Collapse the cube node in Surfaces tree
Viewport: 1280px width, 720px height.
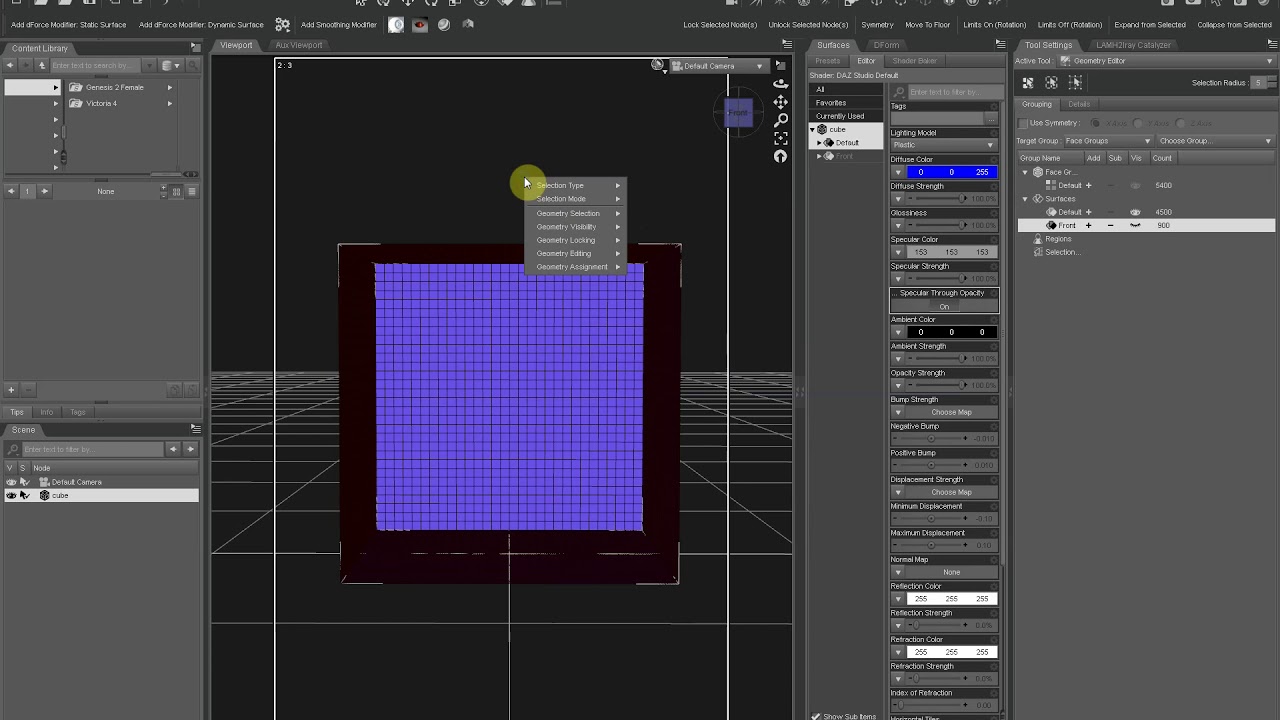[812, 130]
